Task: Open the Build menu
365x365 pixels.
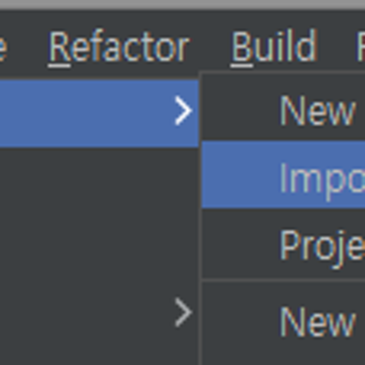Action: (274, 47)
